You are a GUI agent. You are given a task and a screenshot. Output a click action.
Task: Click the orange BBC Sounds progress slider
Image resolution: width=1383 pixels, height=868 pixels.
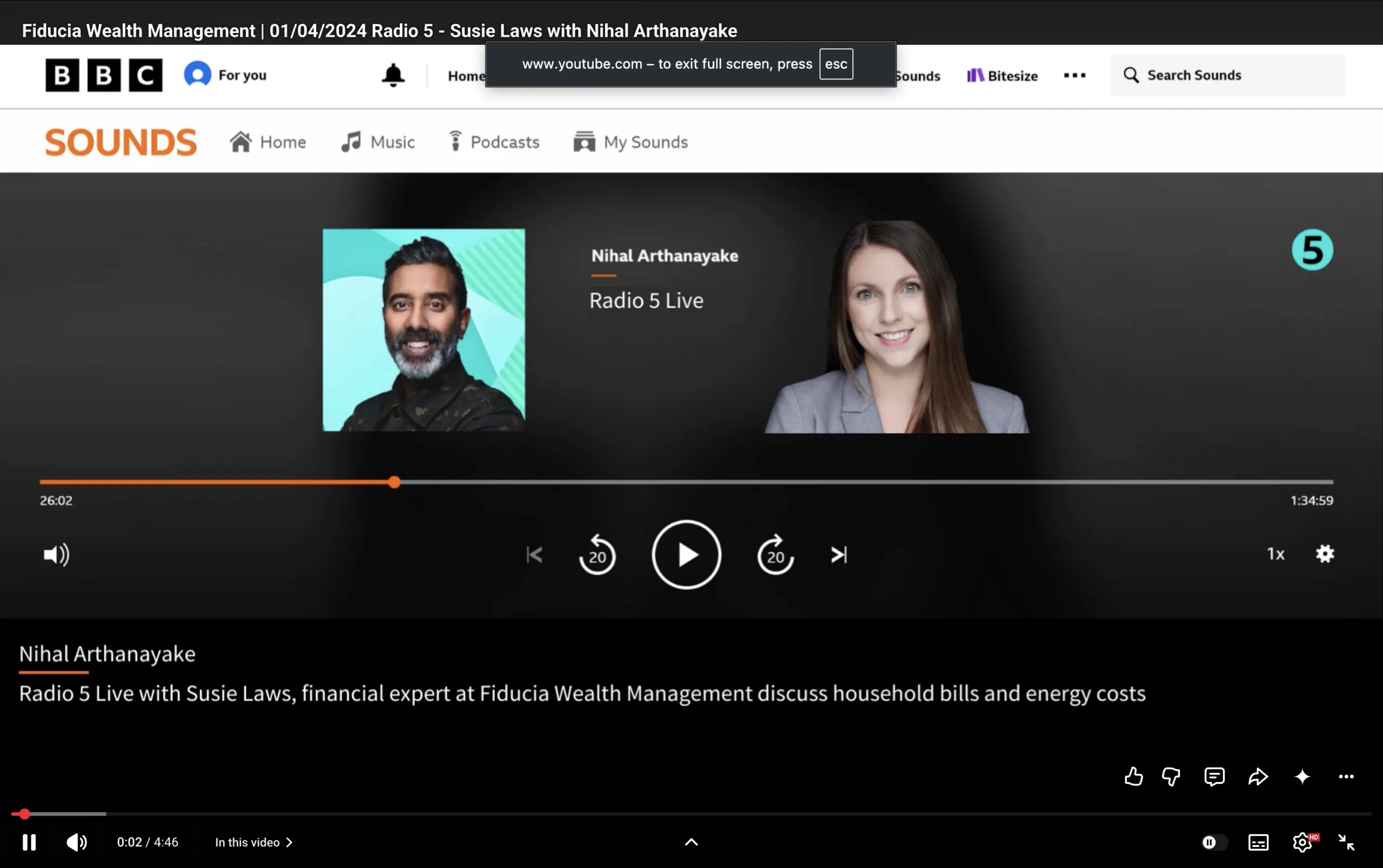pyautogui.click(x=394, y=482)
